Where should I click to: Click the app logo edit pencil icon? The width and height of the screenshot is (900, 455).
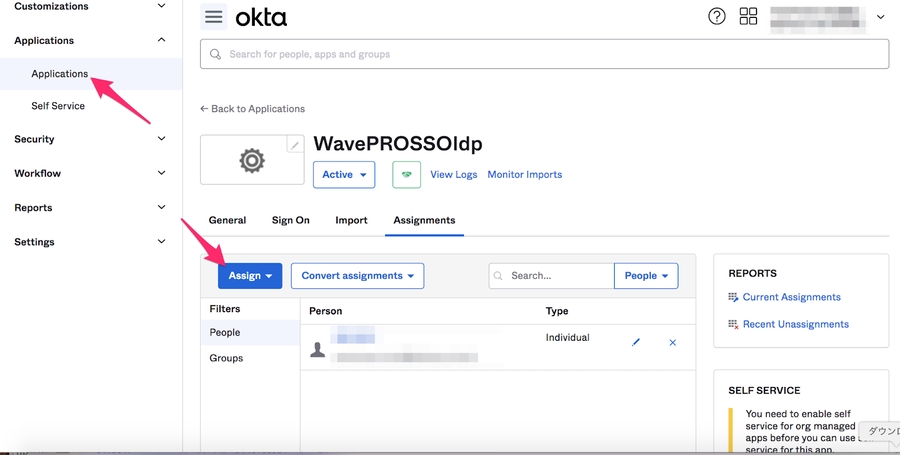pyautogui.click(x=294, y=145)
